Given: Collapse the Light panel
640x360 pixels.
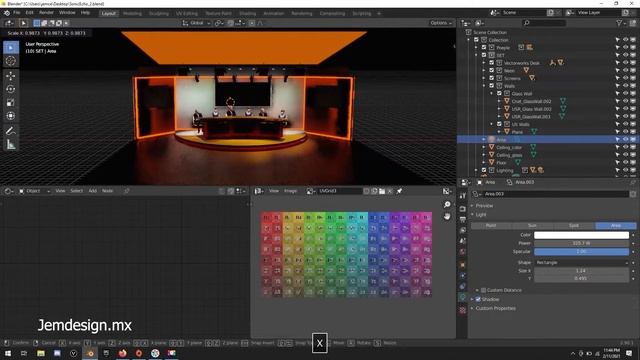Looking at the screenshot, I should point(481,215).
